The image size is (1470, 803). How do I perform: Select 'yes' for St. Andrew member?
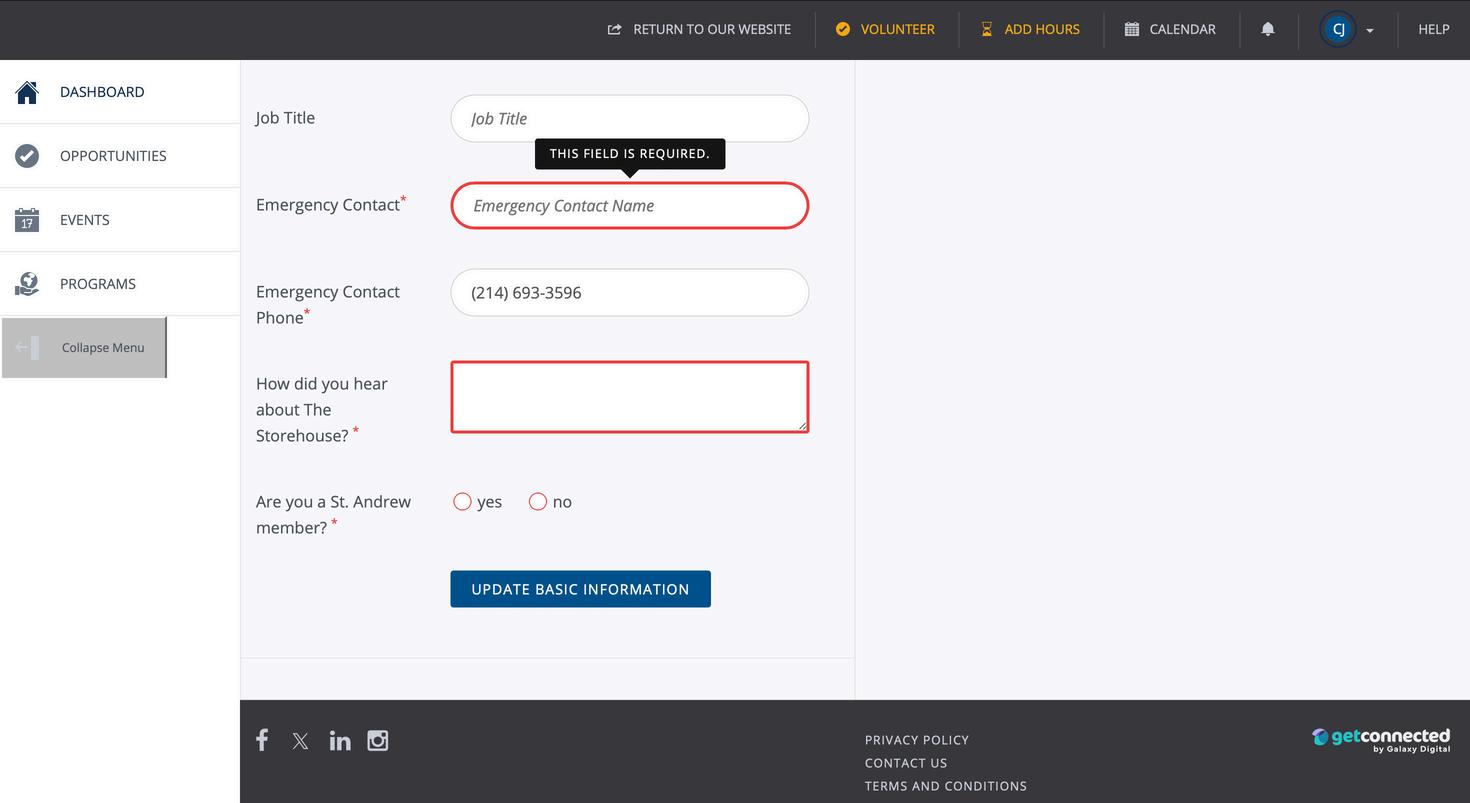[x=462, y=502]
